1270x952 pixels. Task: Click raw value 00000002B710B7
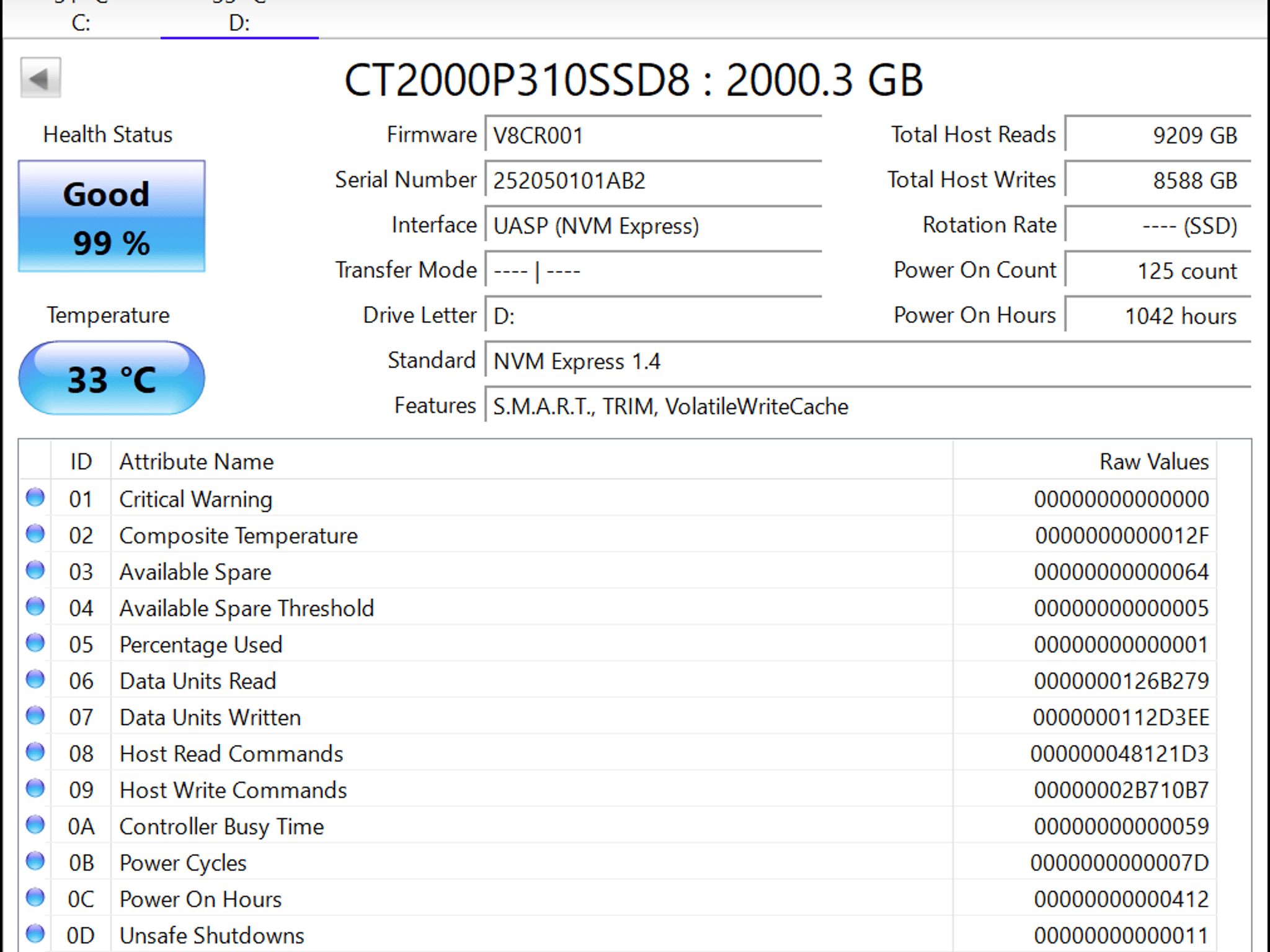[1122, 790]
